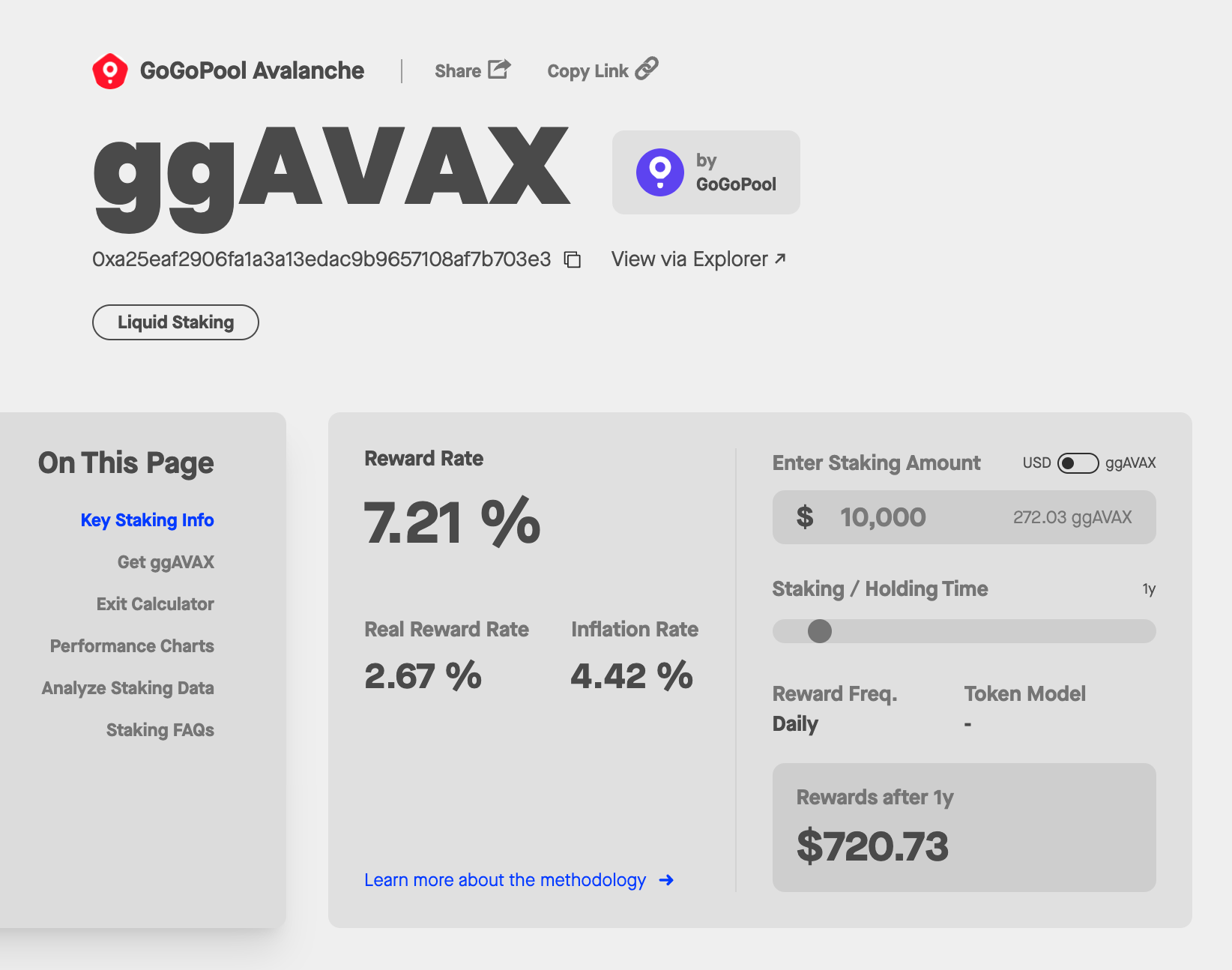Click the arrow icon next to View via Explorer
This screenshot has height=970, width=1232.
780,259
